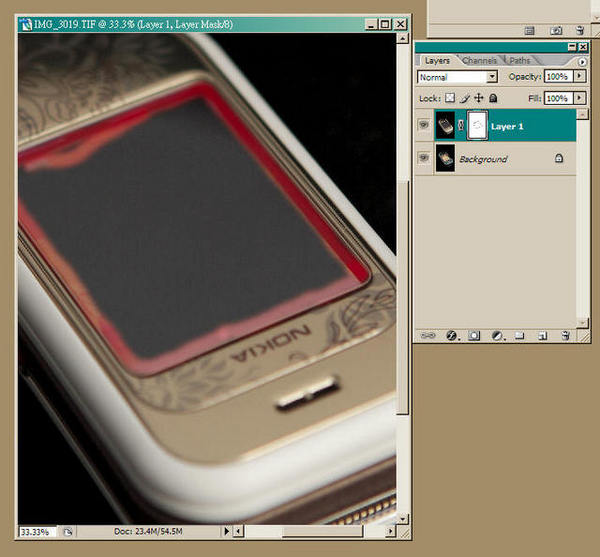
Task: Open the Opacity slider arrow
Action: [580, 76]
